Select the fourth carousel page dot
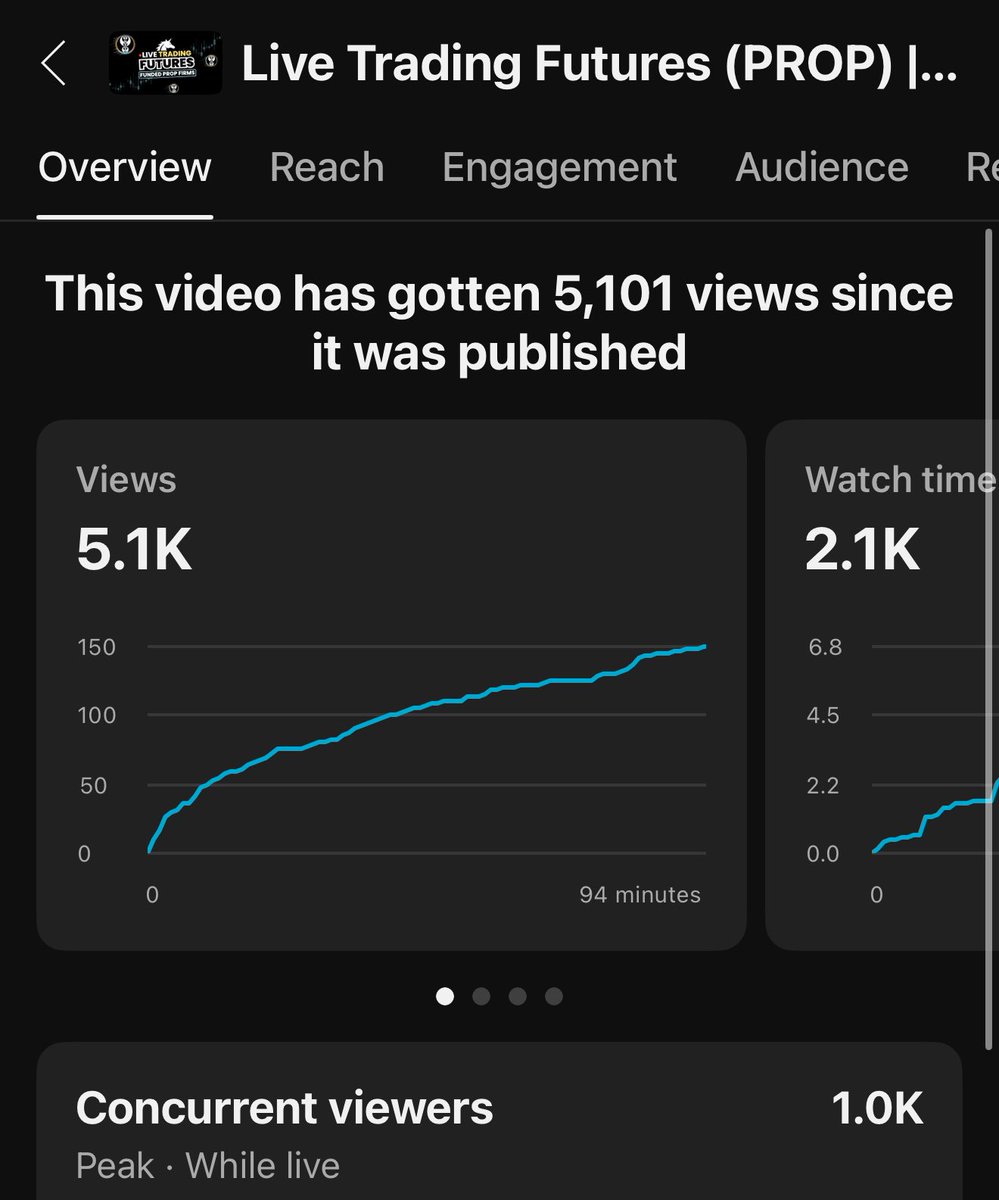Screen dimensions: 999x1200 coord(554,996)
